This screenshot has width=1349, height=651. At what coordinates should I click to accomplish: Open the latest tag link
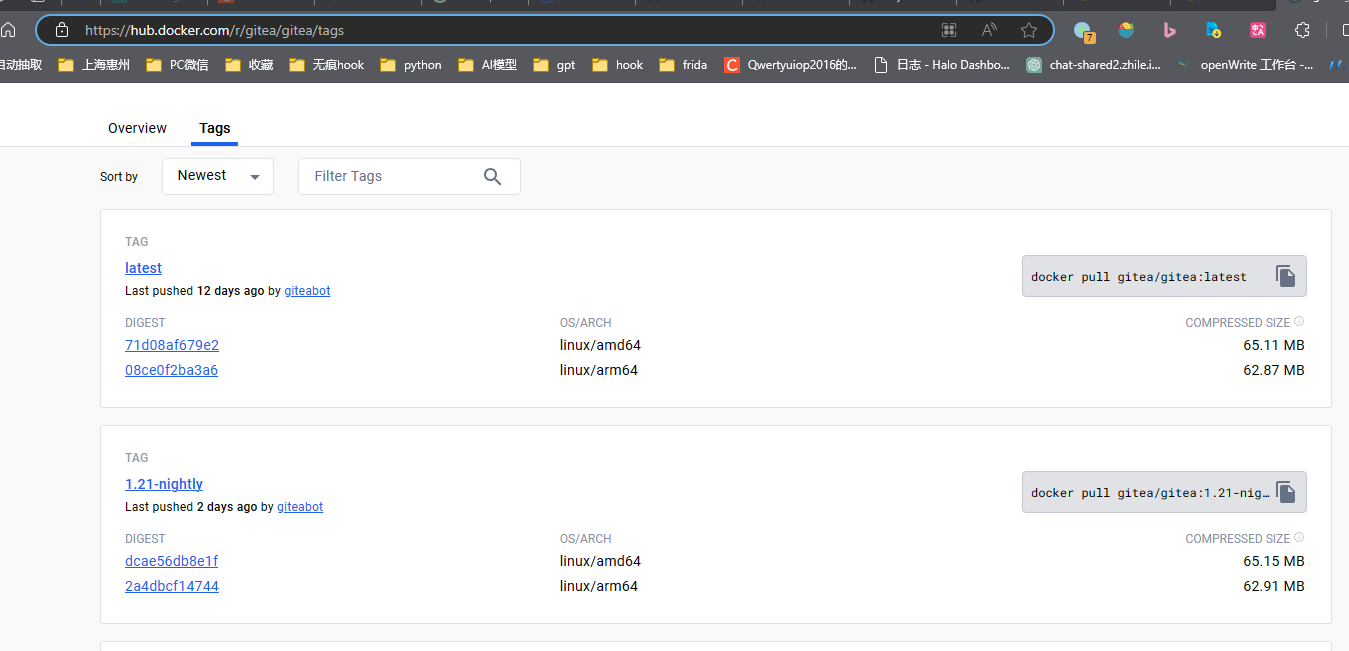[x=143, y=268]
